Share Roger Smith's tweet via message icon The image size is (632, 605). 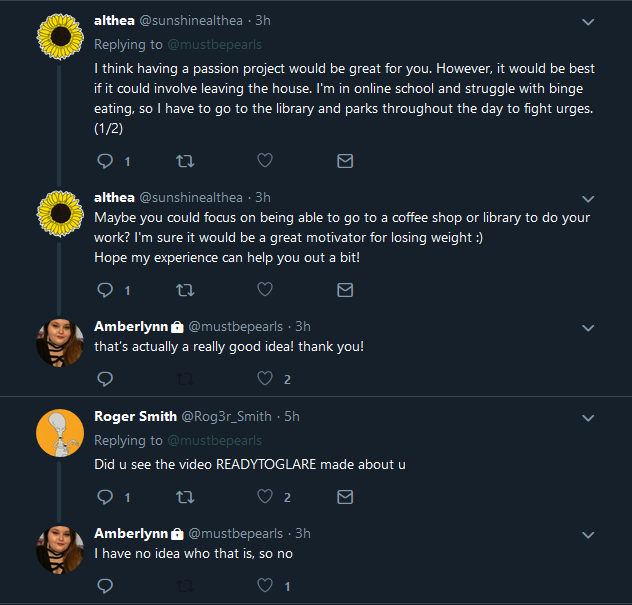[345, 497]
